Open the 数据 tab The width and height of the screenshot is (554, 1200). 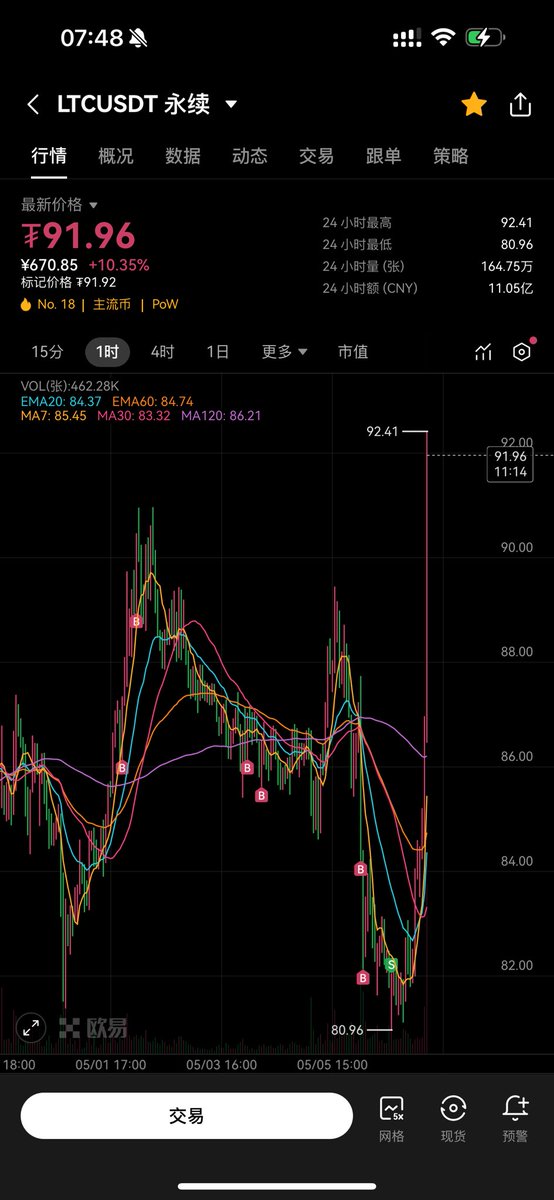(182, 156)
